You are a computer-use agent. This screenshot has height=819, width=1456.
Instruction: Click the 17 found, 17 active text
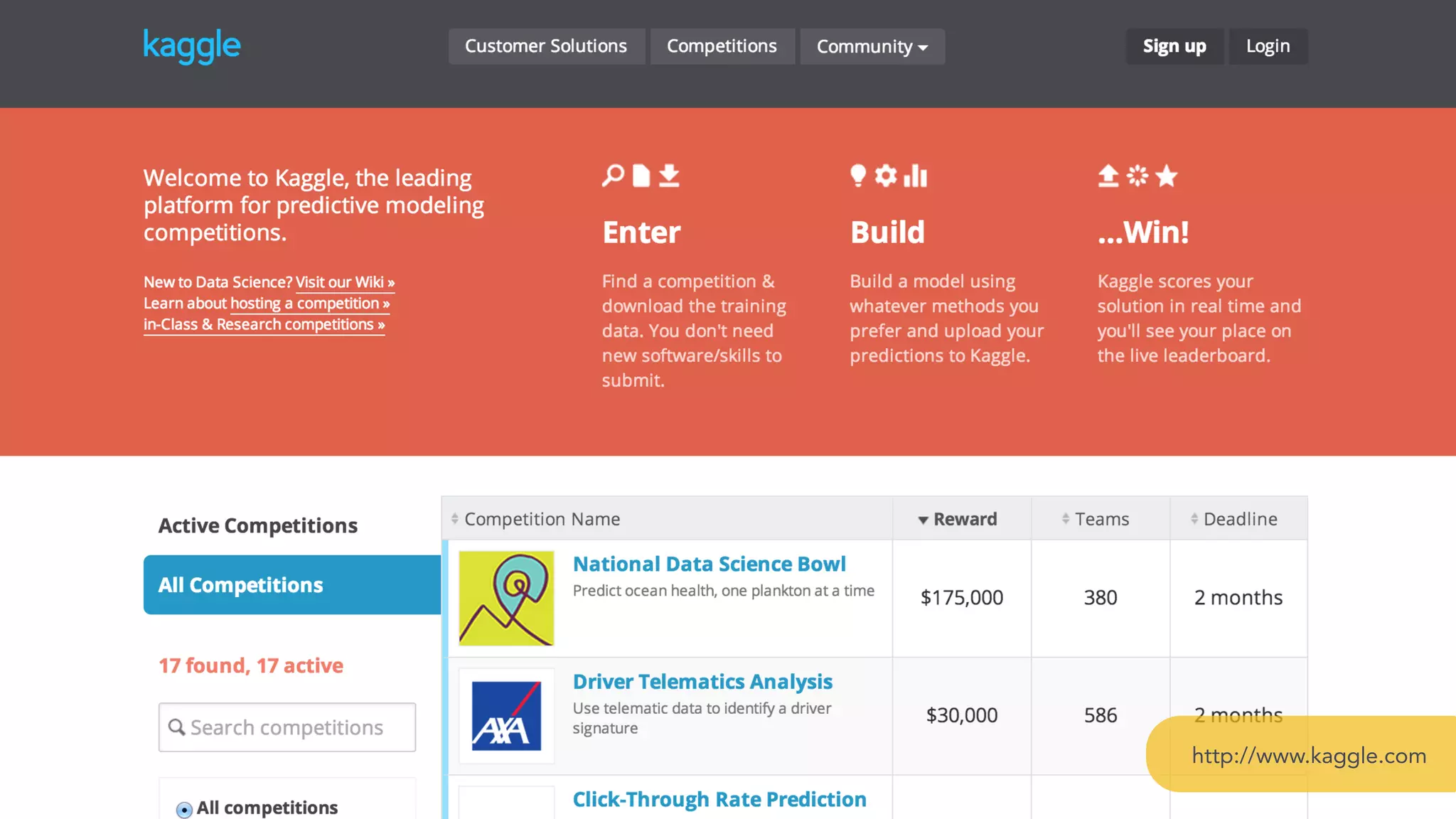pos(251,665)
